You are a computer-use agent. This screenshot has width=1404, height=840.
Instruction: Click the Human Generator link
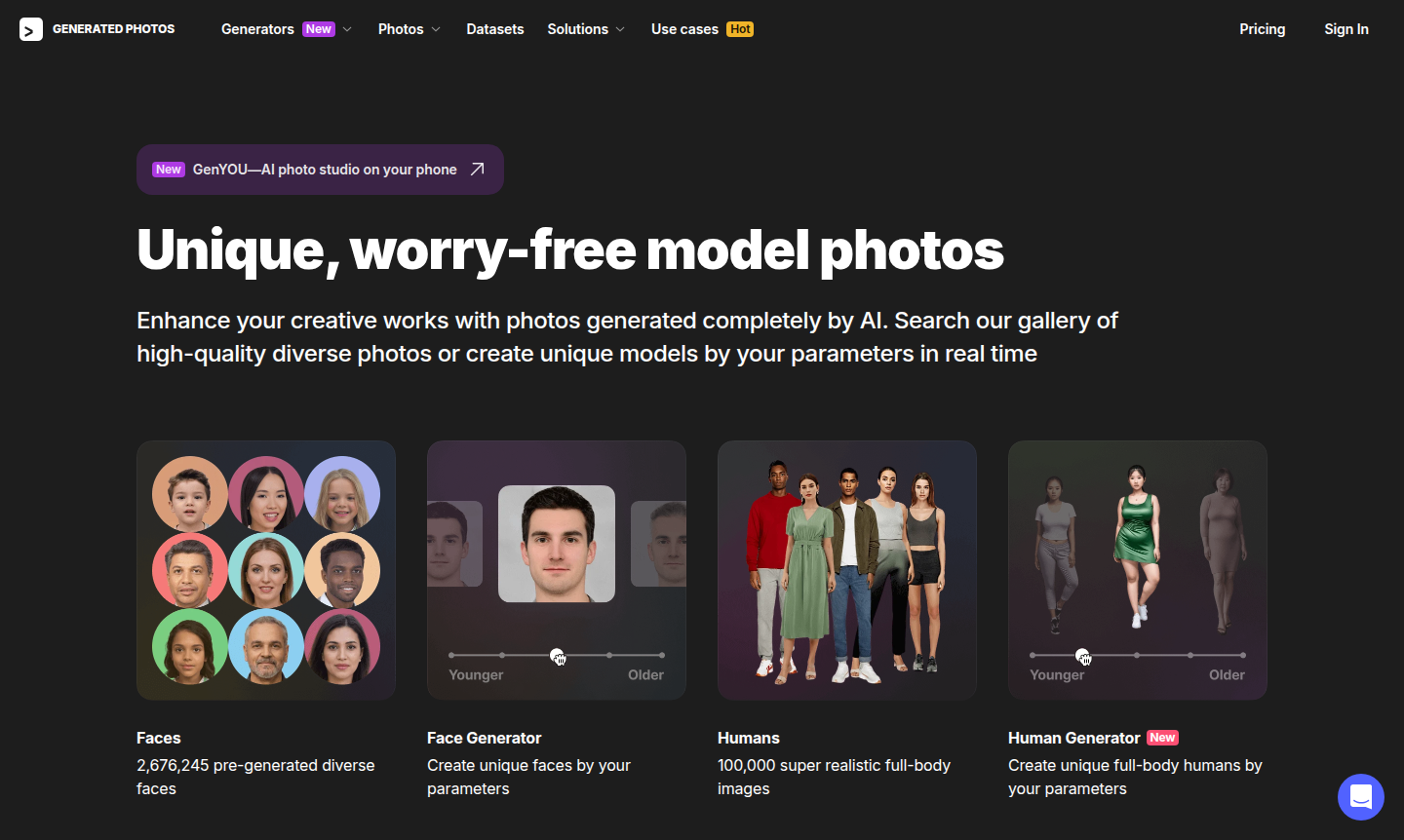click(1073, 738)
